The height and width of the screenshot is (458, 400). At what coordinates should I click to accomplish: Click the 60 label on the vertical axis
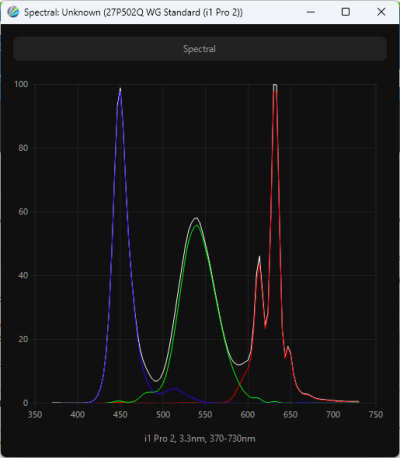coord(23,212)
